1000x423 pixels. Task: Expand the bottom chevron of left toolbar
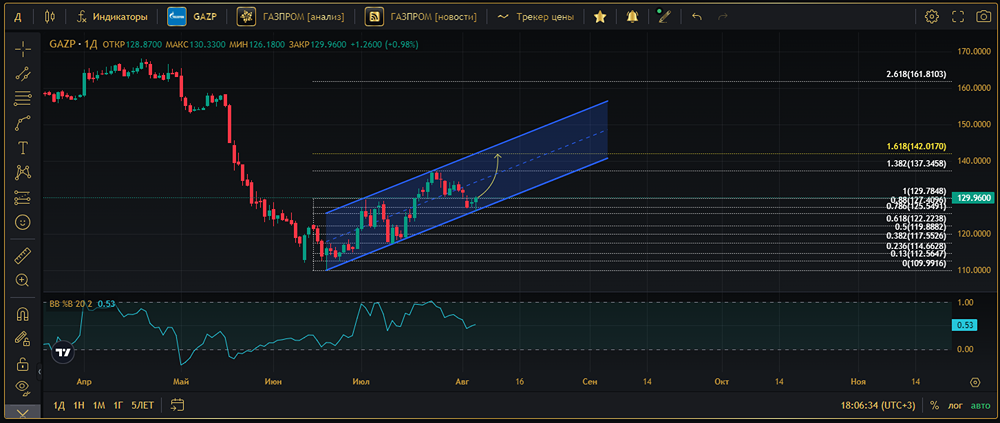pyautogui.click(x=22, y=411)
